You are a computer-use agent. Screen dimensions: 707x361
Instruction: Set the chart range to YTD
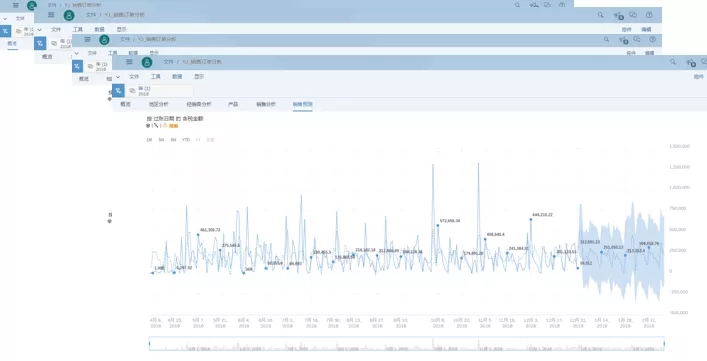tap(186, 140)
